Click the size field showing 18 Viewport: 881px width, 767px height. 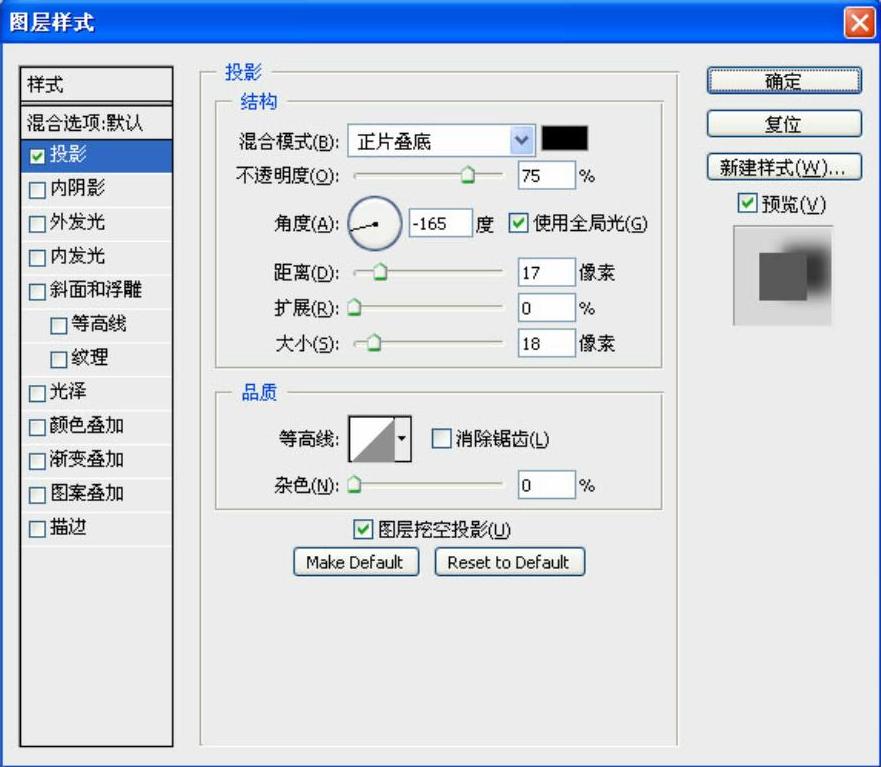[546, 343]
